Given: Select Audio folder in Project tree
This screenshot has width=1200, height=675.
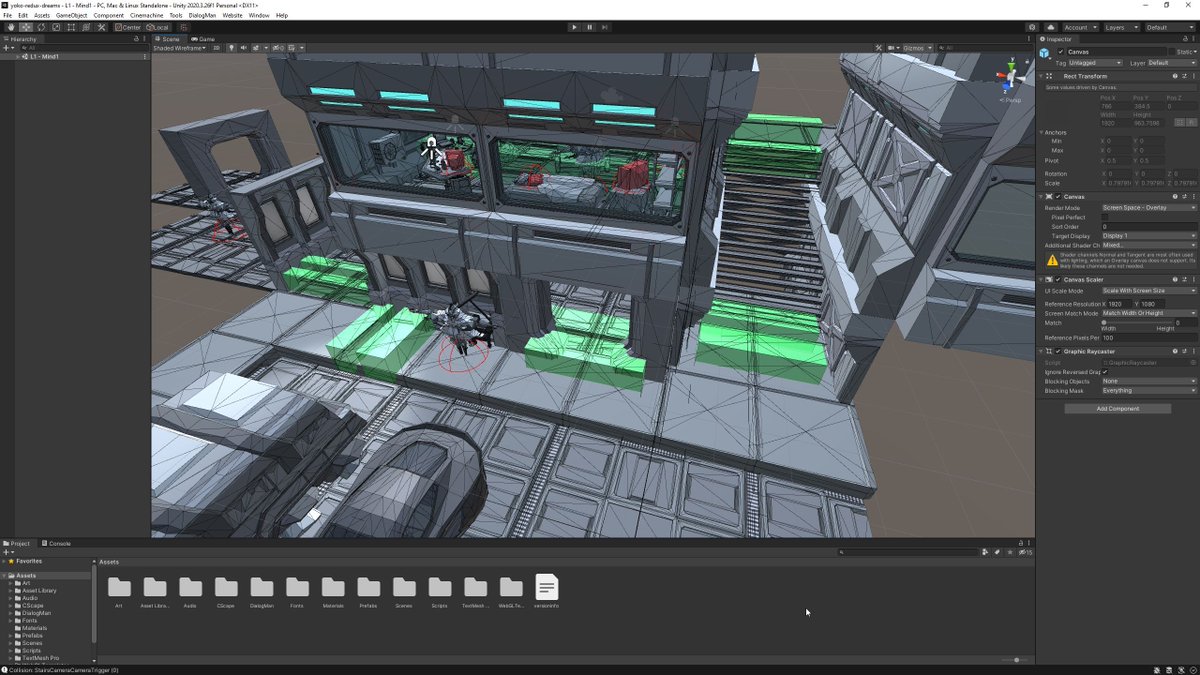Looking at the screenshot, I should [x=29, y=598].
